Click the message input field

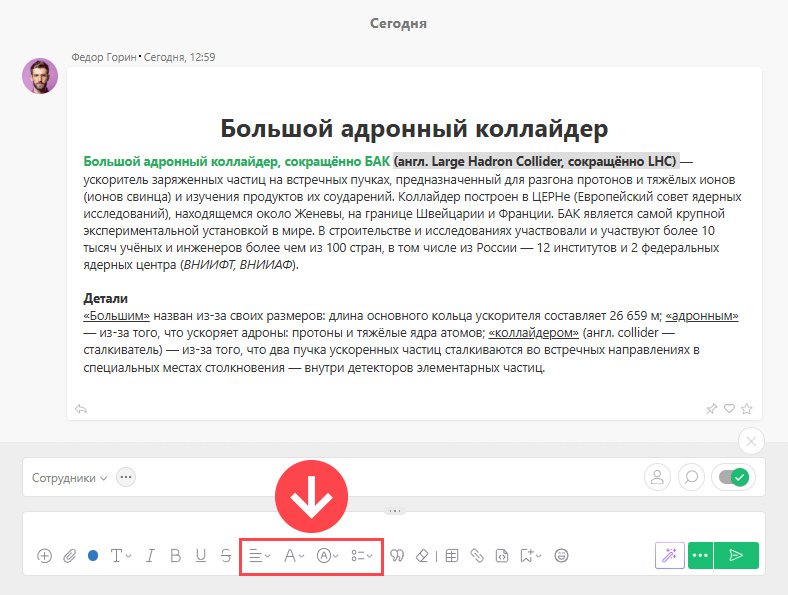tap(394, 526)
